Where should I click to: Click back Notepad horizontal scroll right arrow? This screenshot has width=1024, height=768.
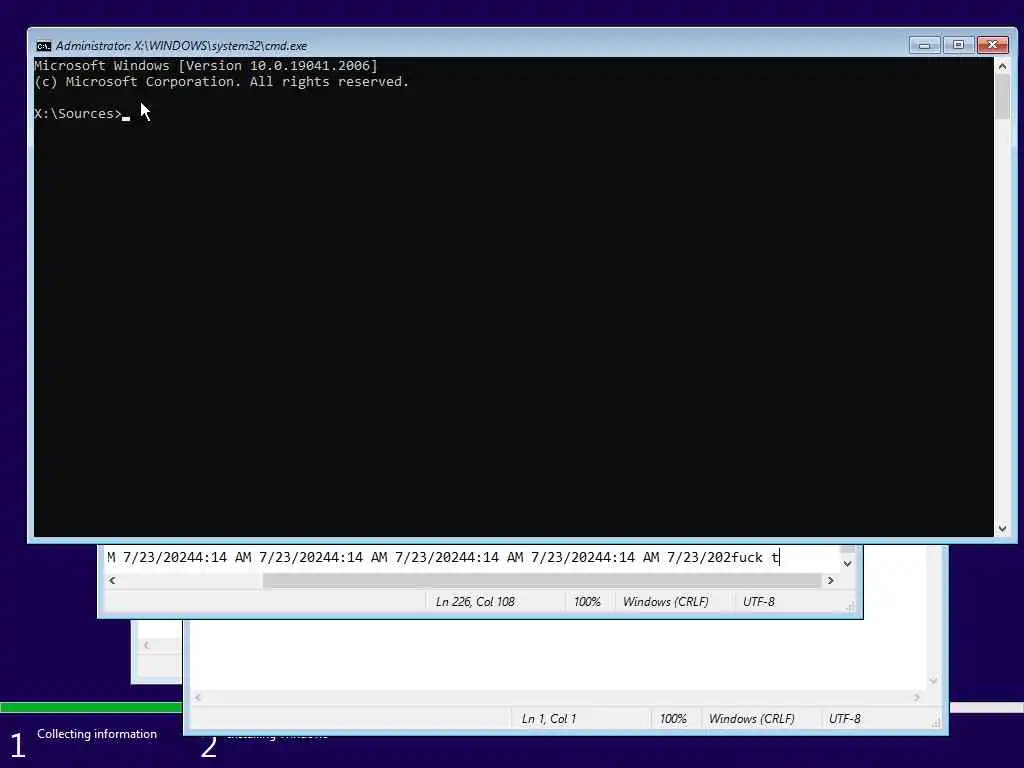(917, 697)
